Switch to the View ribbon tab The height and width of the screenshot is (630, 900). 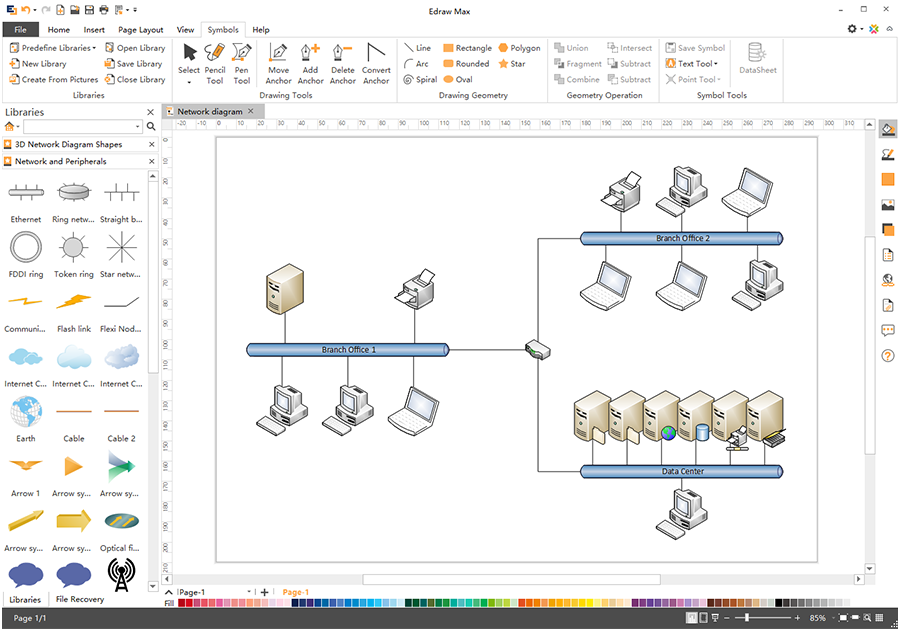click(185, 29)
